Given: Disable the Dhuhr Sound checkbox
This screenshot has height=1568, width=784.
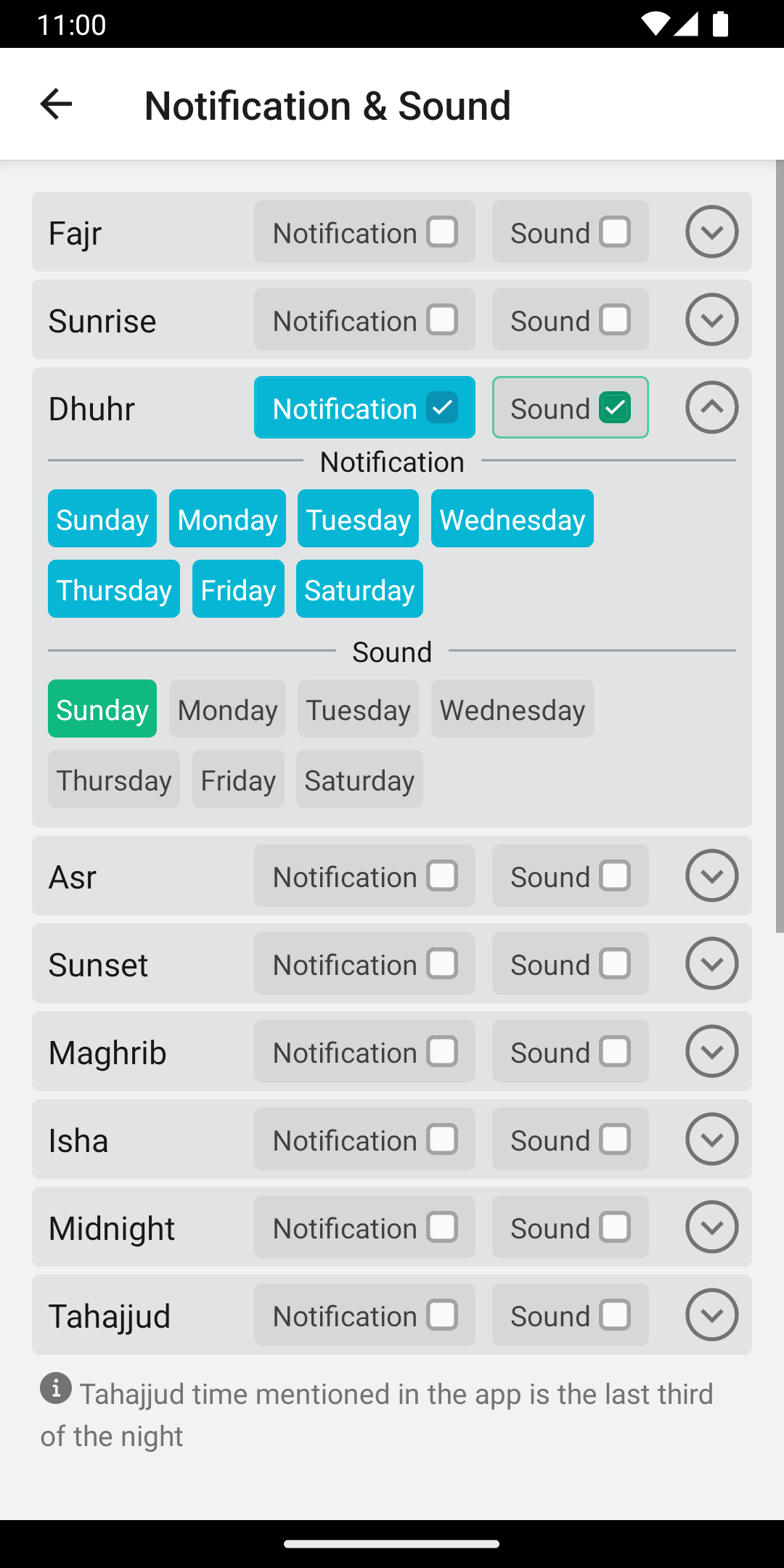Looking at the screenshot, I should (x=615, y=408).
